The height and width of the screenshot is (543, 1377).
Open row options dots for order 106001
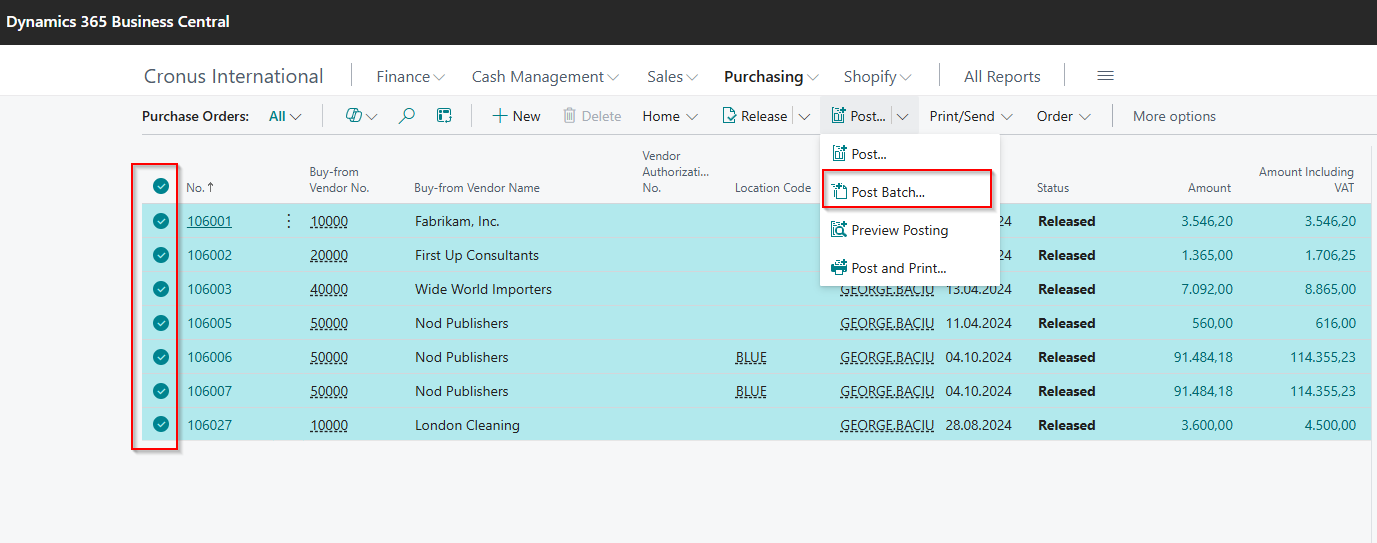point(289,221)
